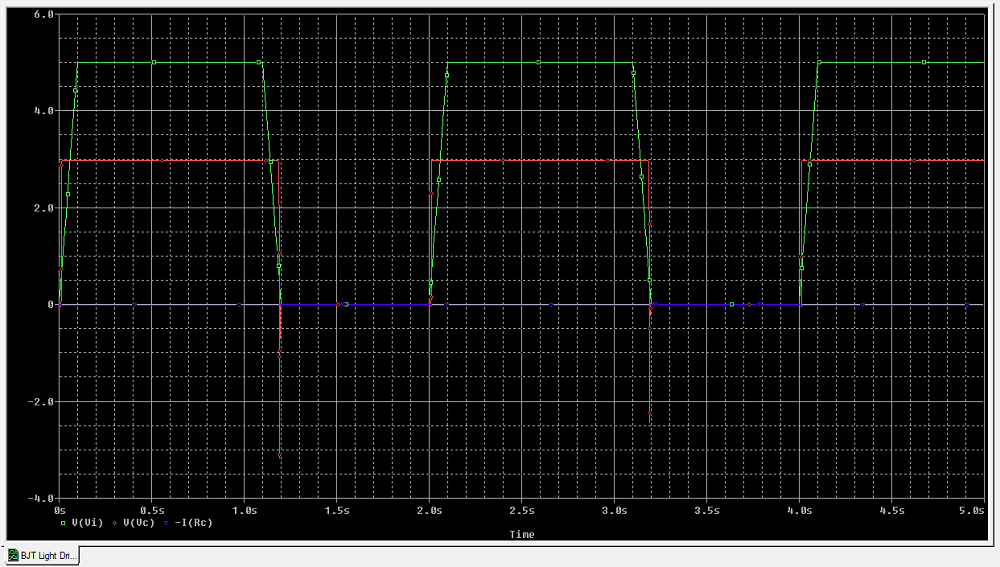Viewport: 1000px width, 567px height.
Task: Click the BJT Light Dri... tab icon
Action: [13, 556]
